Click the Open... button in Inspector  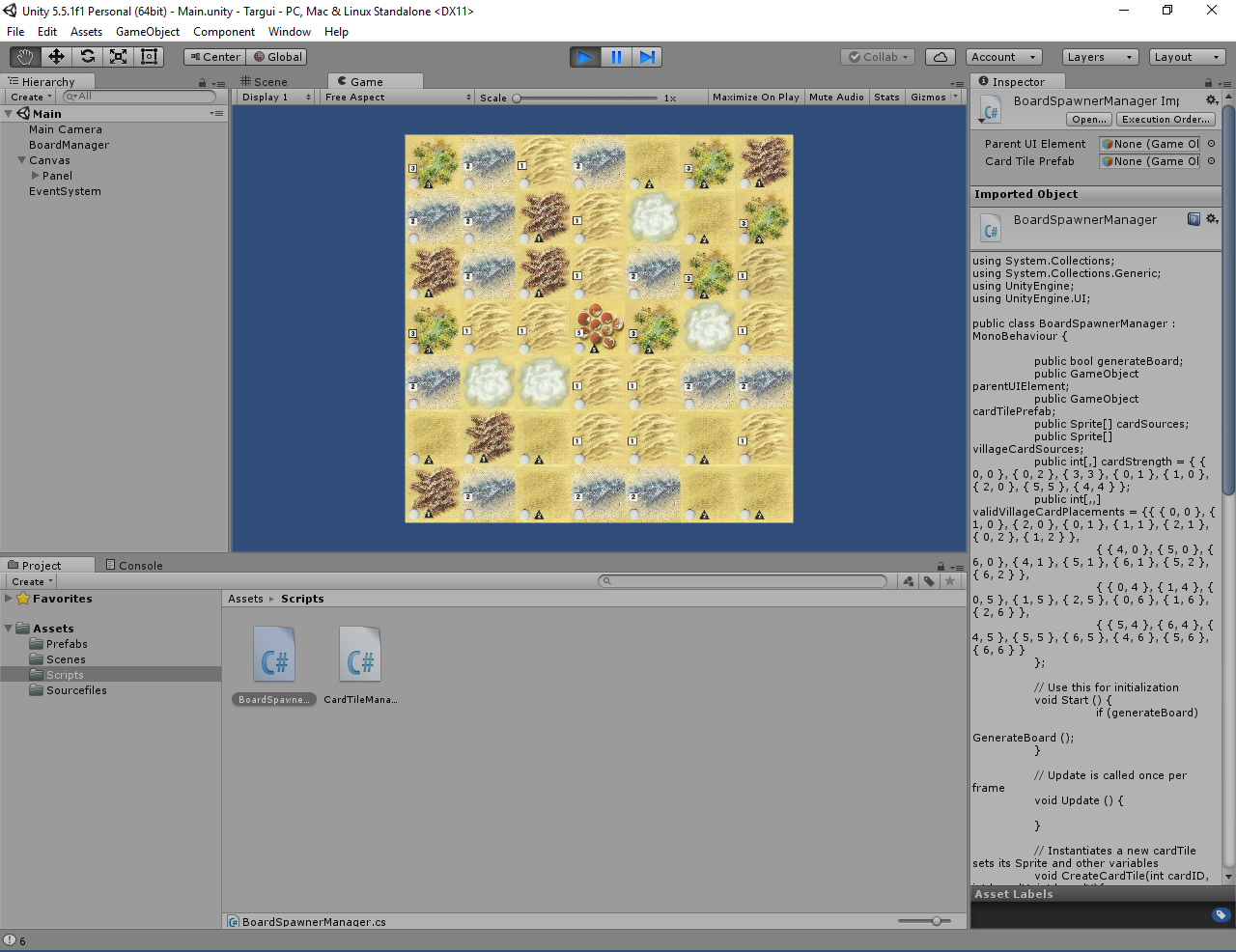1089,120
